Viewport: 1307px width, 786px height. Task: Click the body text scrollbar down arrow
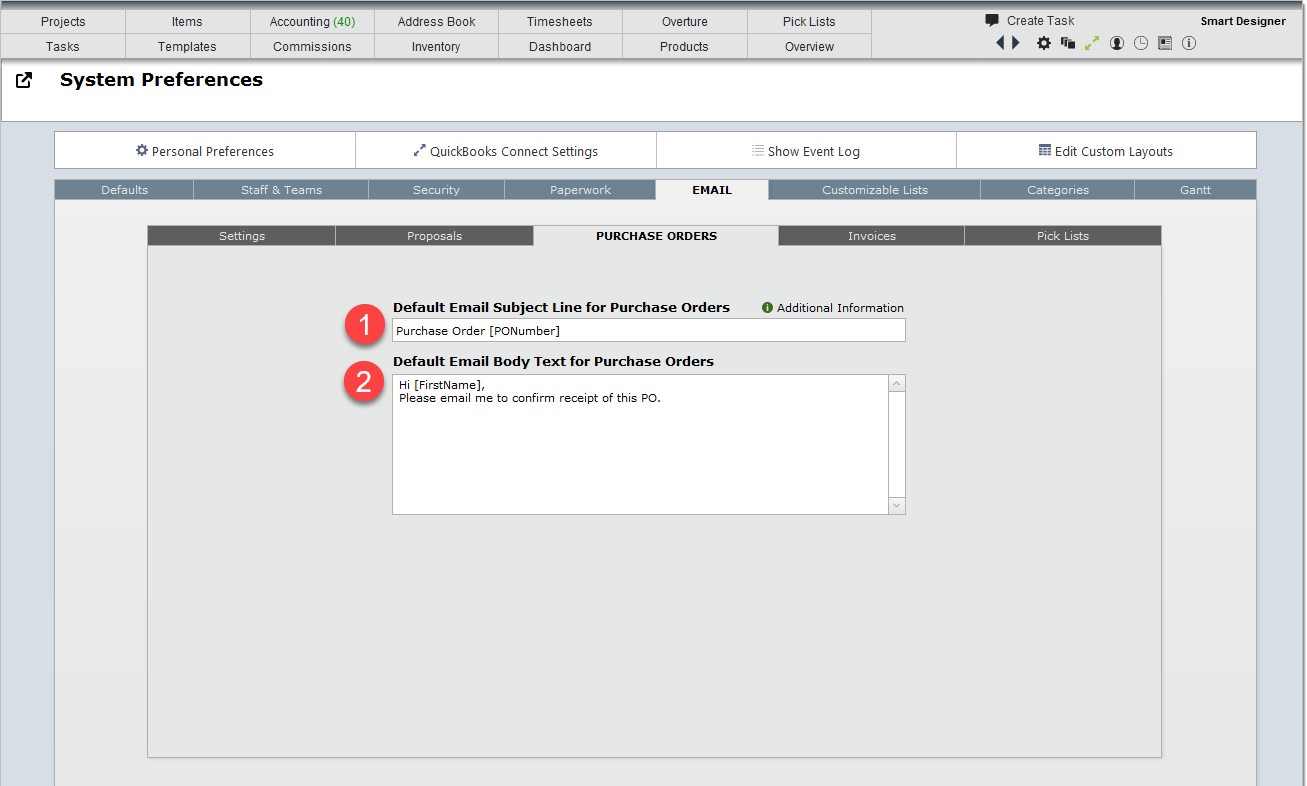(897, 506)
